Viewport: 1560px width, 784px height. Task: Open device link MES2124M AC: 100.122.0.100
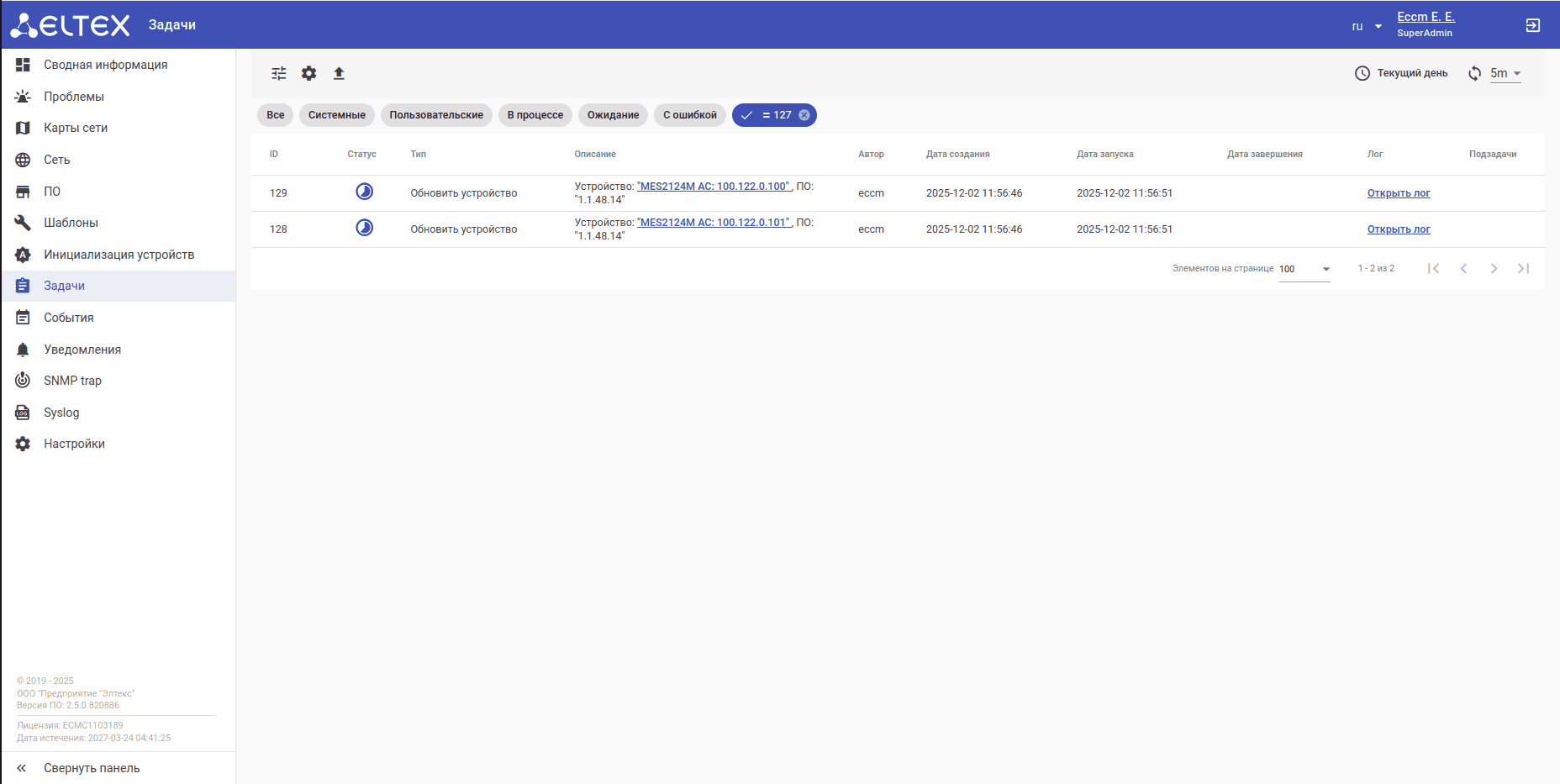pos(714,187)
